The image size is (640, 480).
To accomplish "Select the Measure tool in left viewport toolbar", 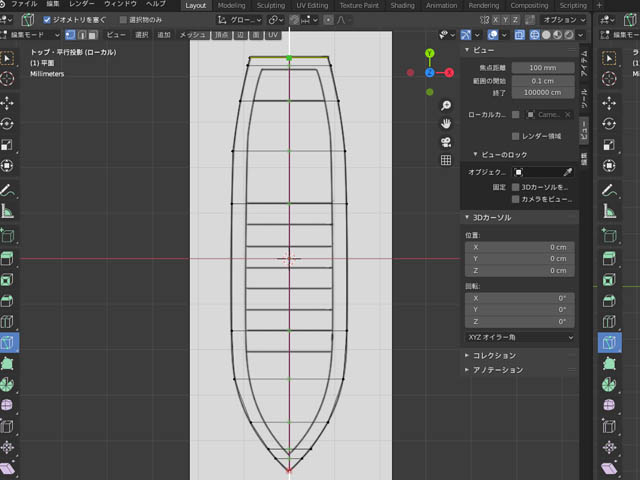I will click(x=7, y=211).
